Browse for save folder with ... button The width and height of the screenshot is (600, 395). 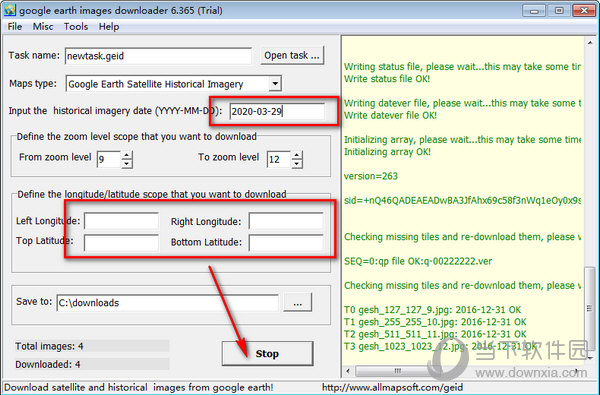(x=297, y=302)
